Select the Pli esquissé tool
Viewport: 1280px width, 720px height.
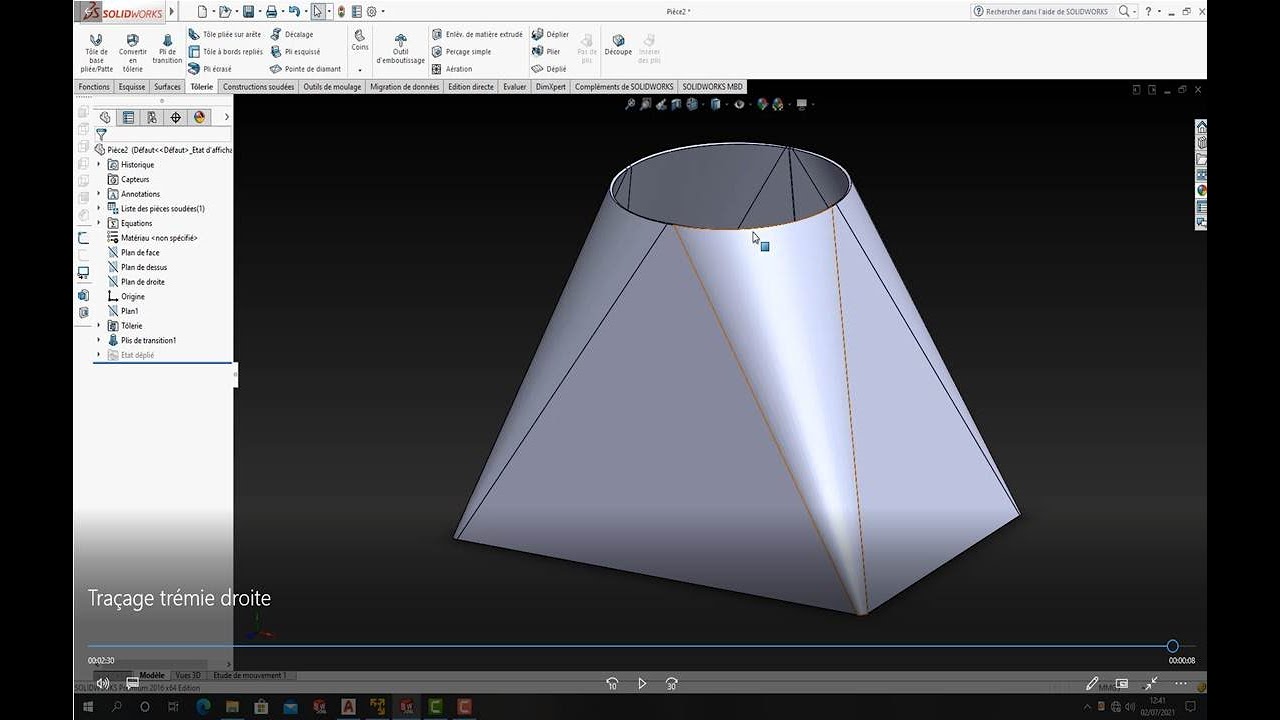[295, 51]
